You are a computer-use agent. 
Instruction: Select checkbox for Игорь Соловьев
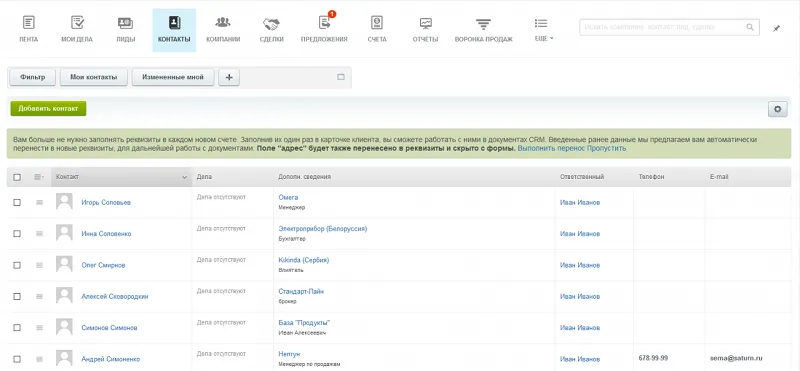tap(17, 203)
